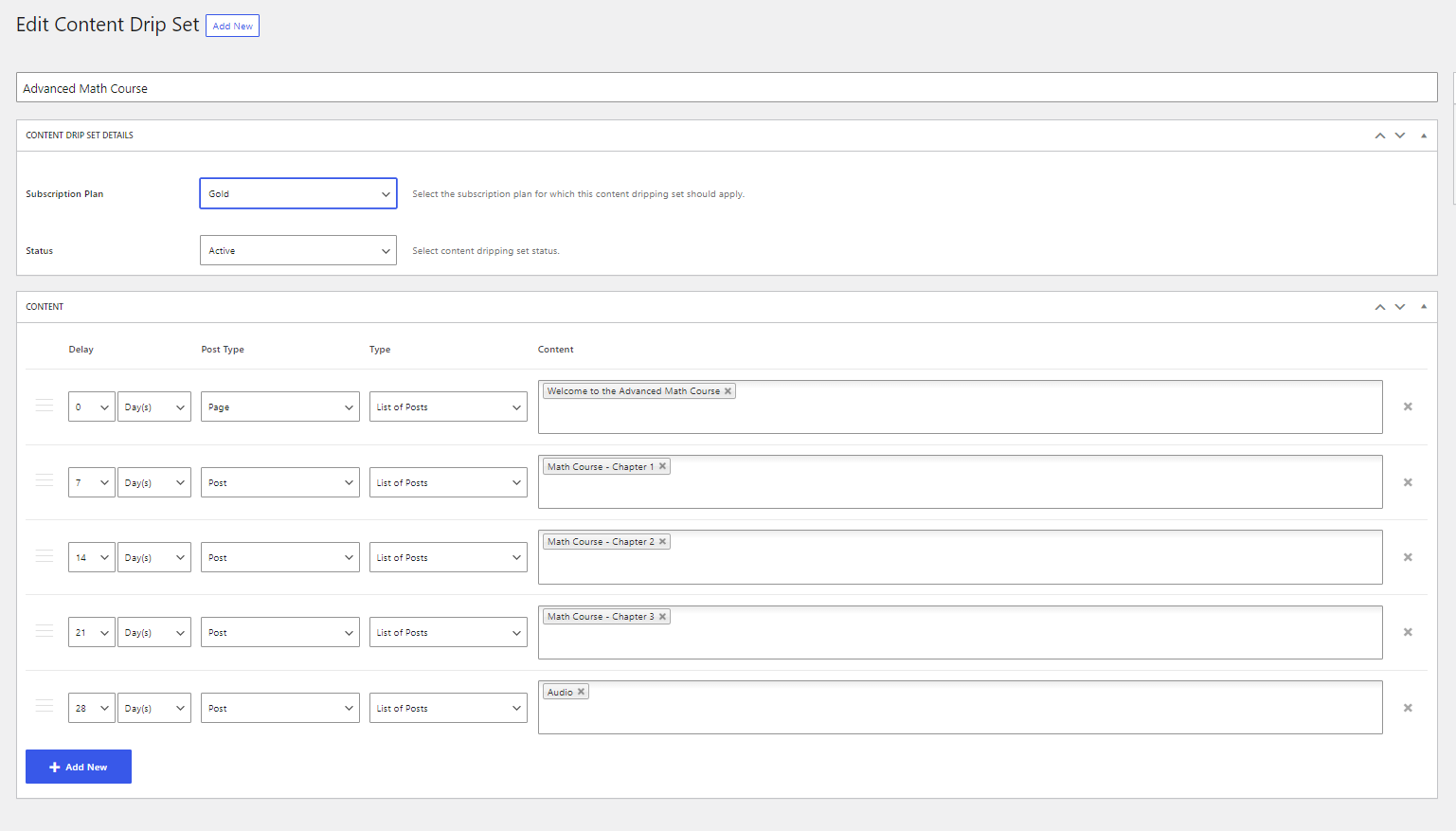Collapse the Content Drip Set Details panel
This screenshot has width=1456, height=831.
coord(1424,135)
